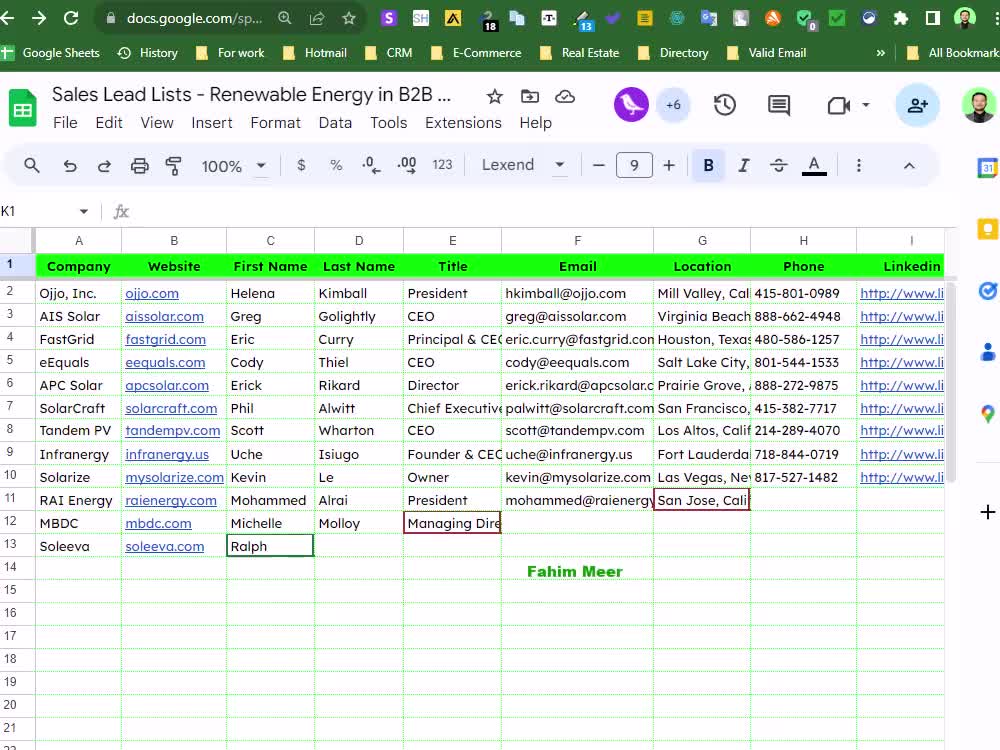Image resolution: width=1000 pixels, height=750 pixels.
Task: Open Google Keep side panel
Action: (x=987, y=228)
